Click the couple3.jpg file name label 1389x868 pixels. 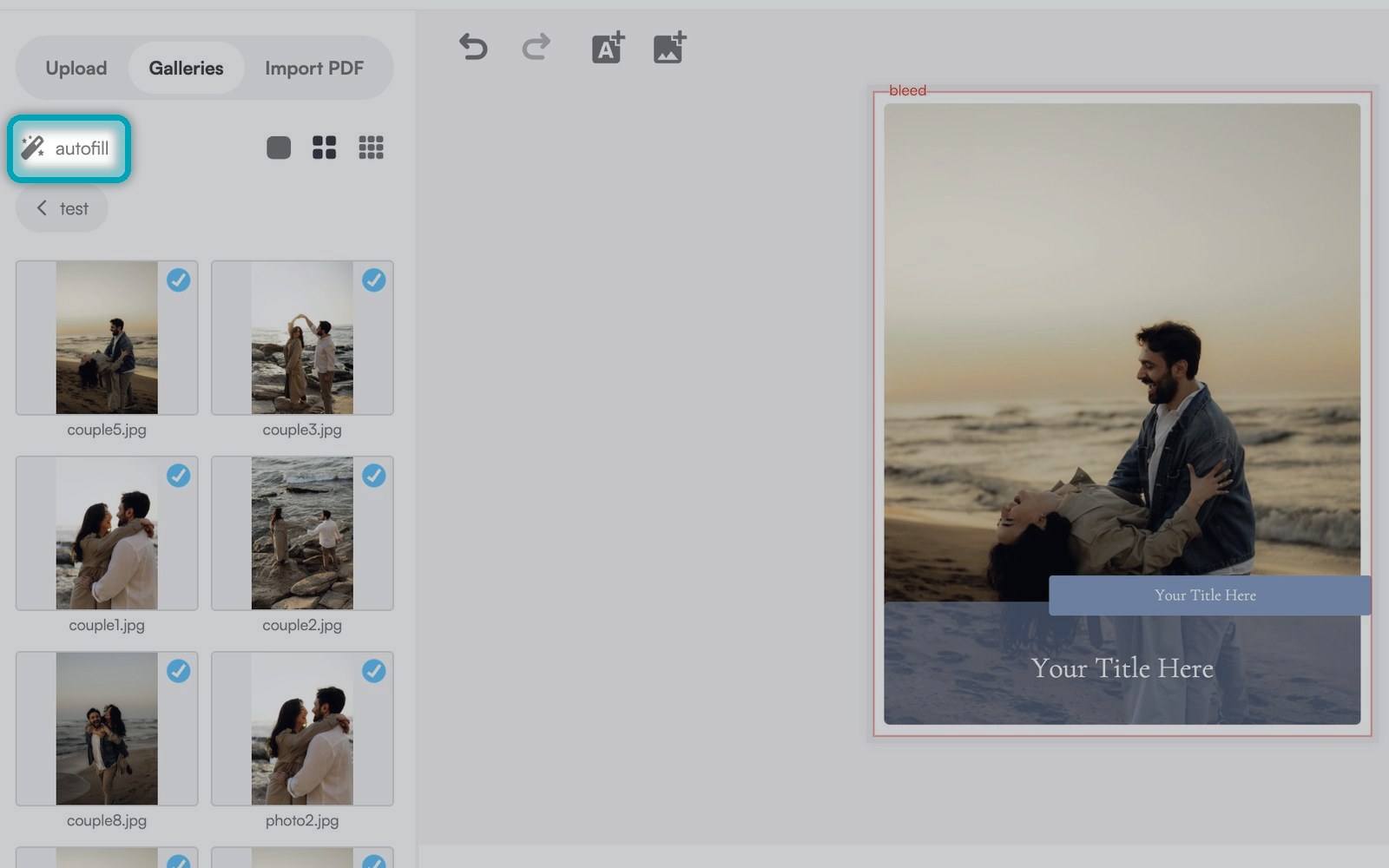click(302, 430)
